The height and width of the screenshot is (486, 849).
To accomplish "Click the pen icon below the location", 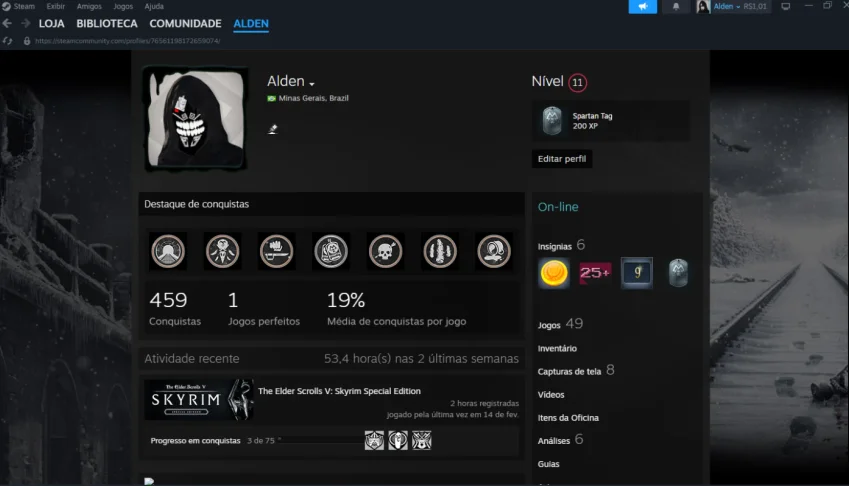I will pyautogui.click(x=272, y=129).
